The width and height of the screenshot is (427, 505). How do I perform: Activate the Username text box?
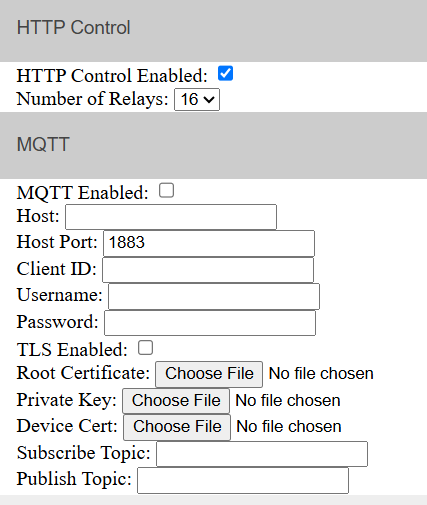tap(214, 296)
